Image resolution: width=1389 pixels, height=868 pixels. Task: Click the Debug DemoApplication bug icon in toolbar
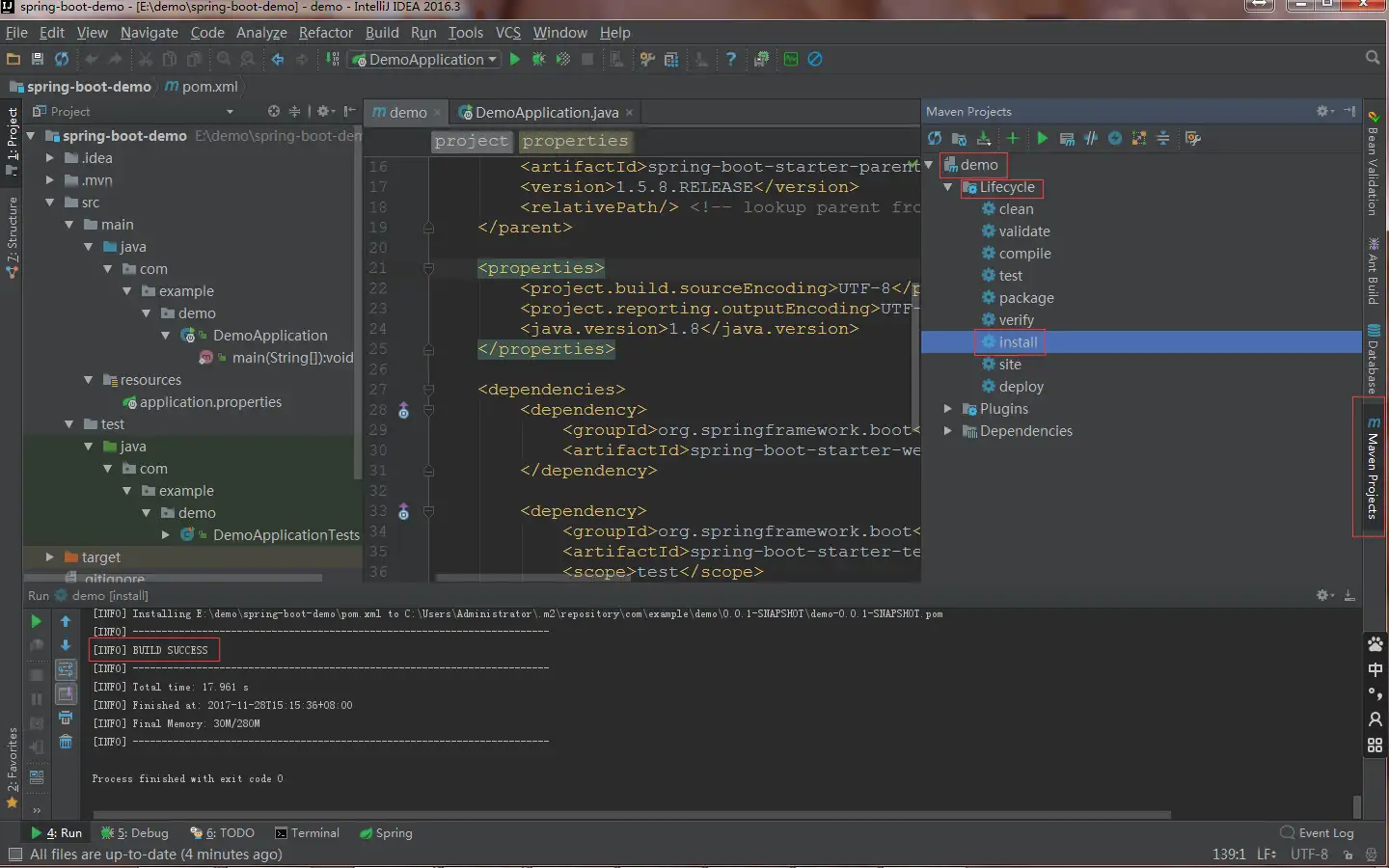538,60
